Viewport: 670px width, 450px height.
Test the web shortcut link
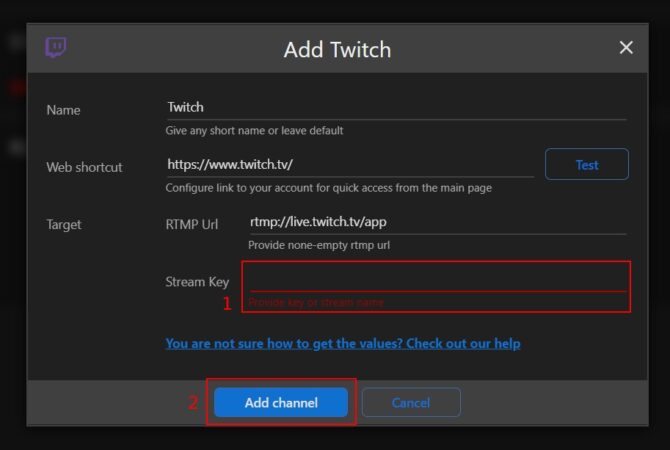587,165
